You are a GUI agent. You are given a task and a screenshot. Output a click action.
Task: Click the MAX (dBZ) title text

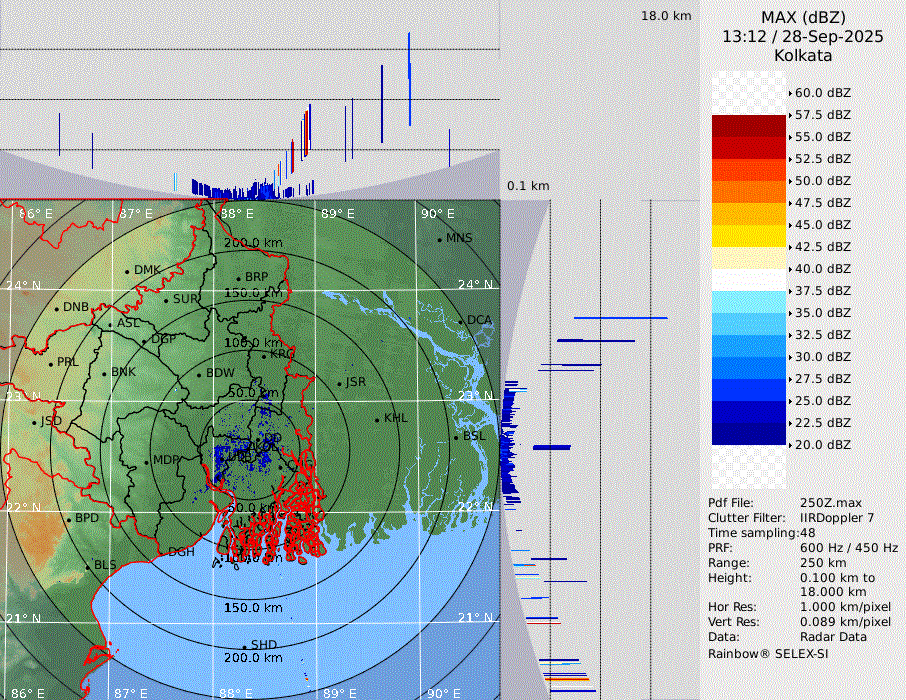[x=803, y=17]
